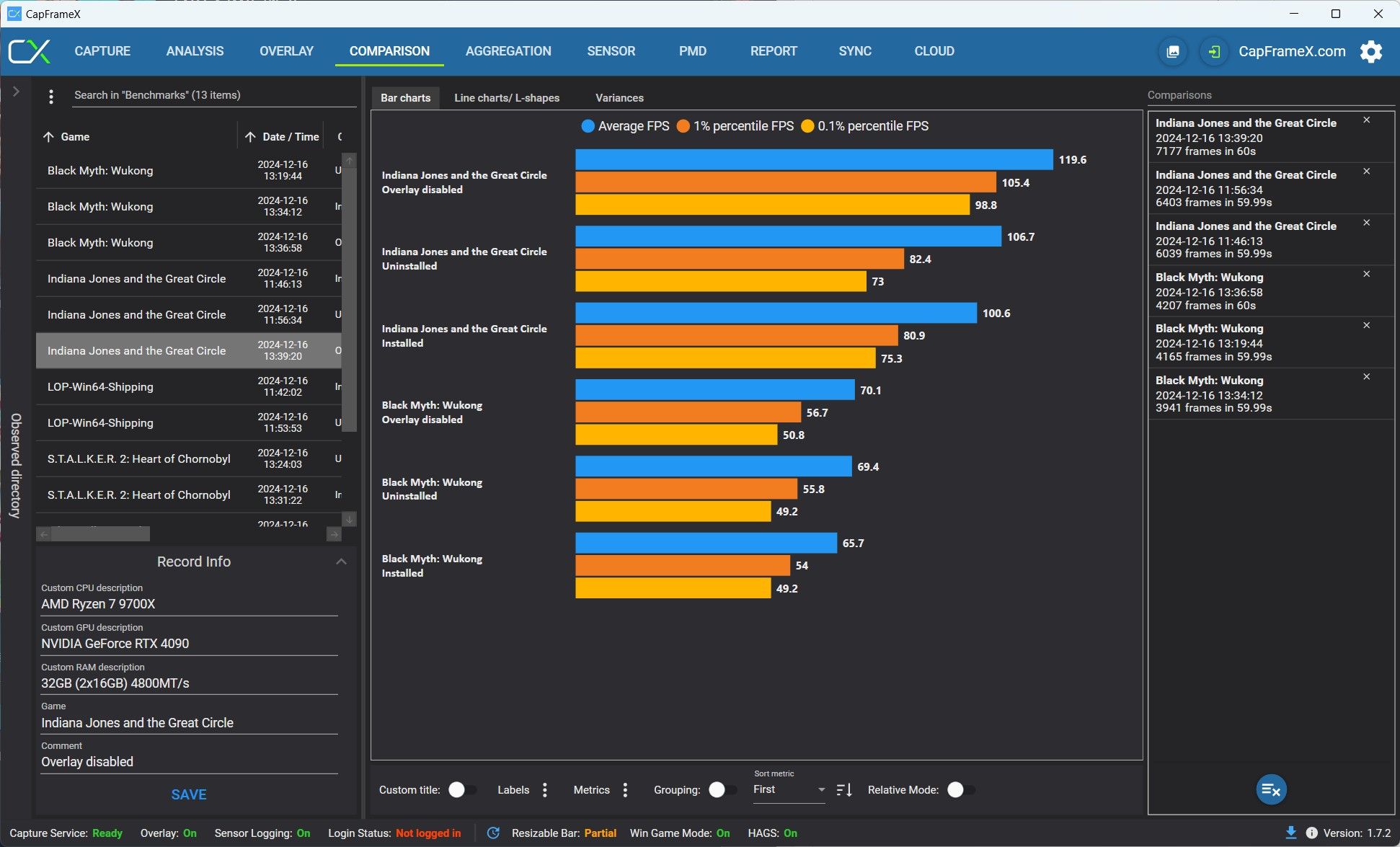Image resolution: width=1400 pixels, height=847 pixels.
Task: Collapse the Record Info section
Action: pyautogui.click(x=341, y=562)
